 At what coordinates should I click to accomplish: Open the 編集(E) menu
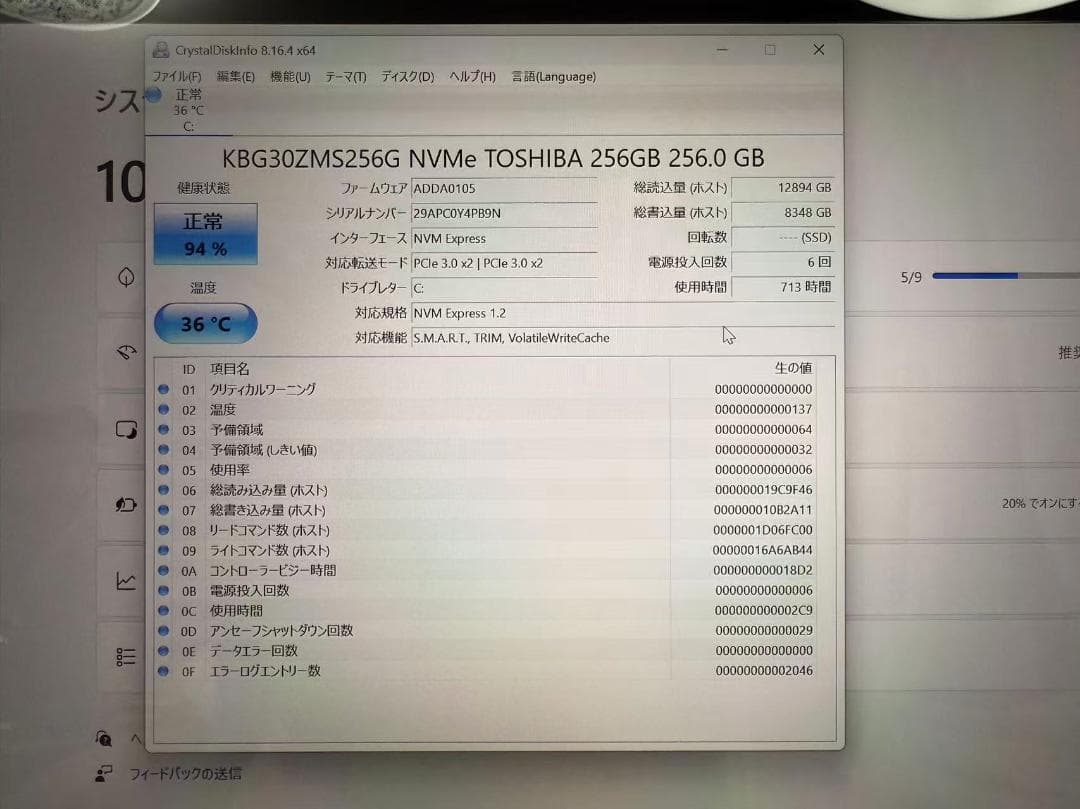(235, 76)
